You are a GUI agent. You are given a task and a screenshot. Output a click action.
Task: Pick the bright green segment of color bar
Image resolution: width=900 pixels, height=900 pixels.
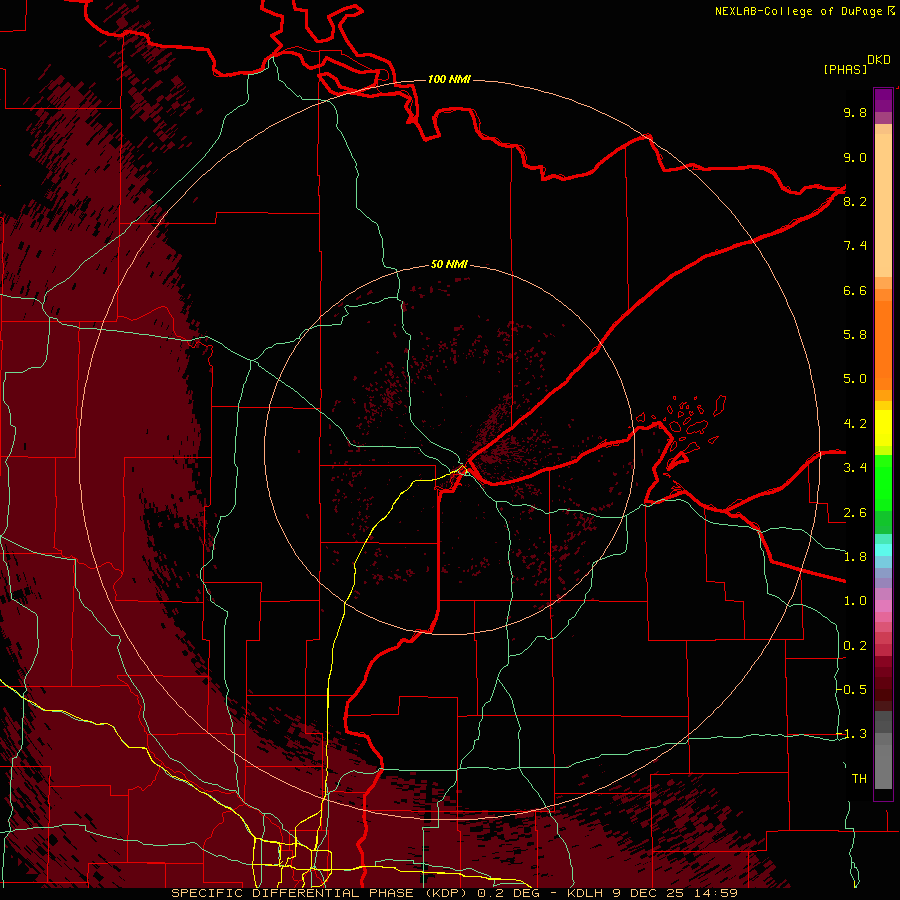click(883, 483)
